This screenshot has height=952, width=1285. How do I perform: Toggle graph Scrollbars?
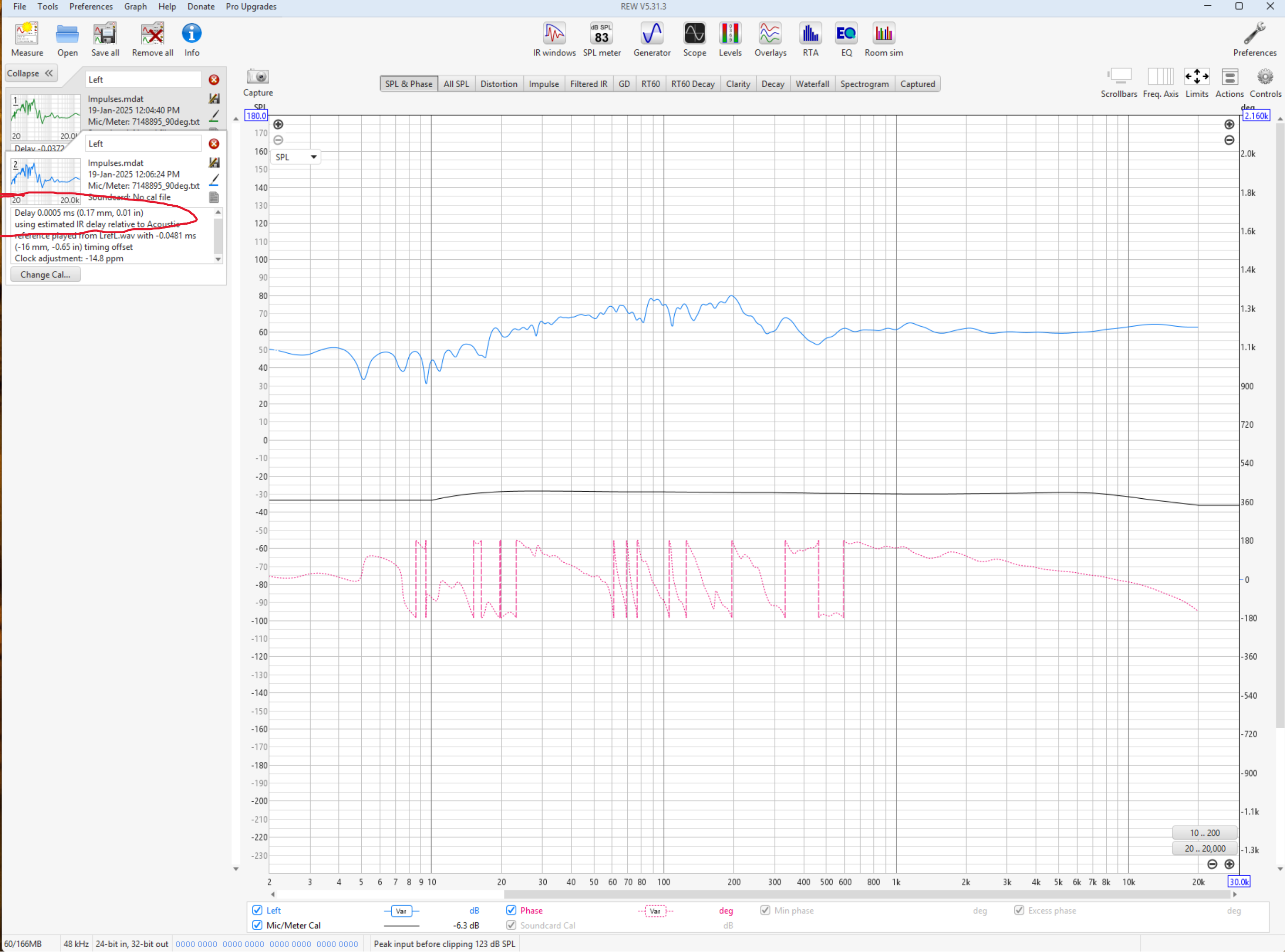pos(1119,82)
